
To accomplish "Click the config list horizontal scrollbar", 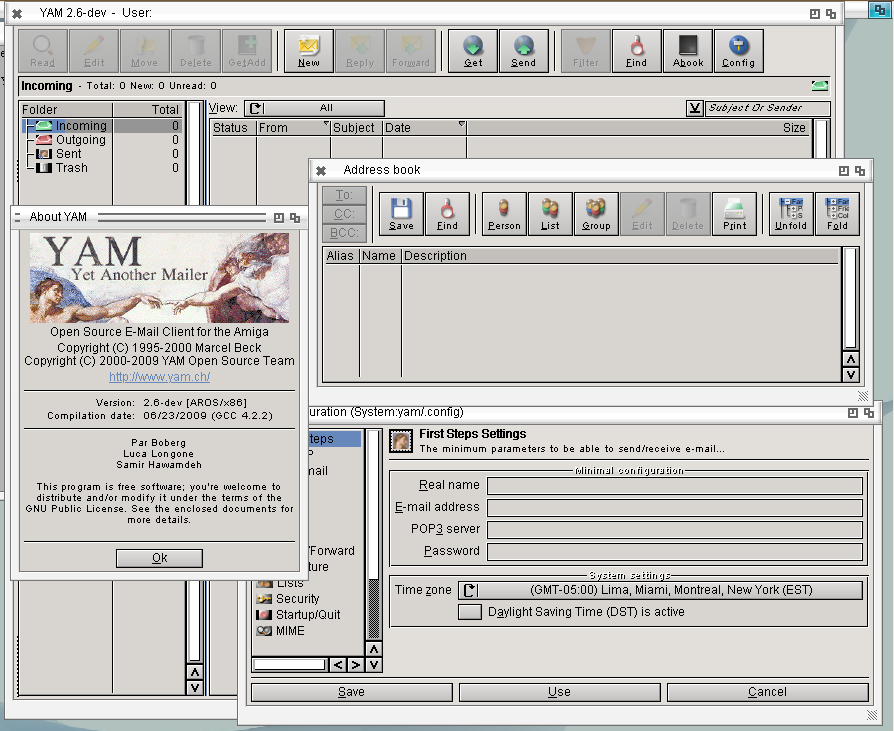I will [x=289, y=664].
